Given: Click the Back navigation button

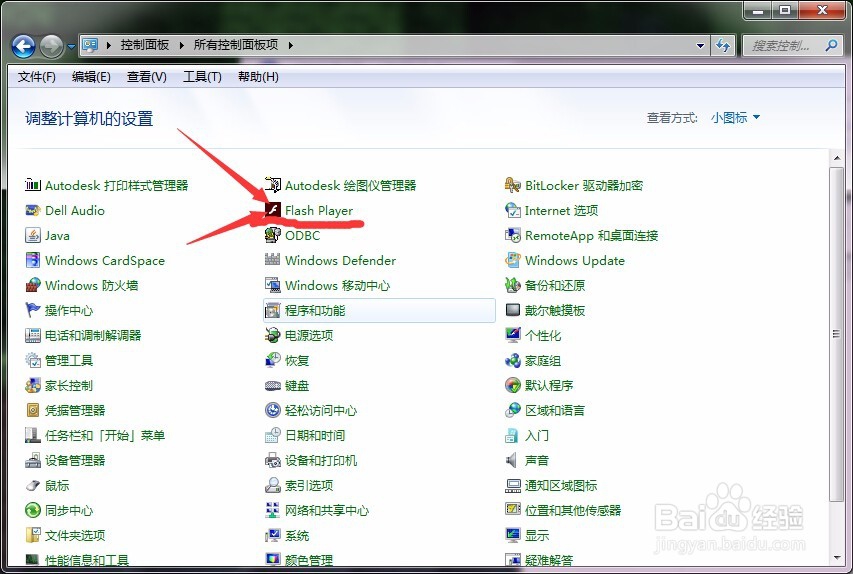Looking at the screenshot, I should click(x=23, y=46).
